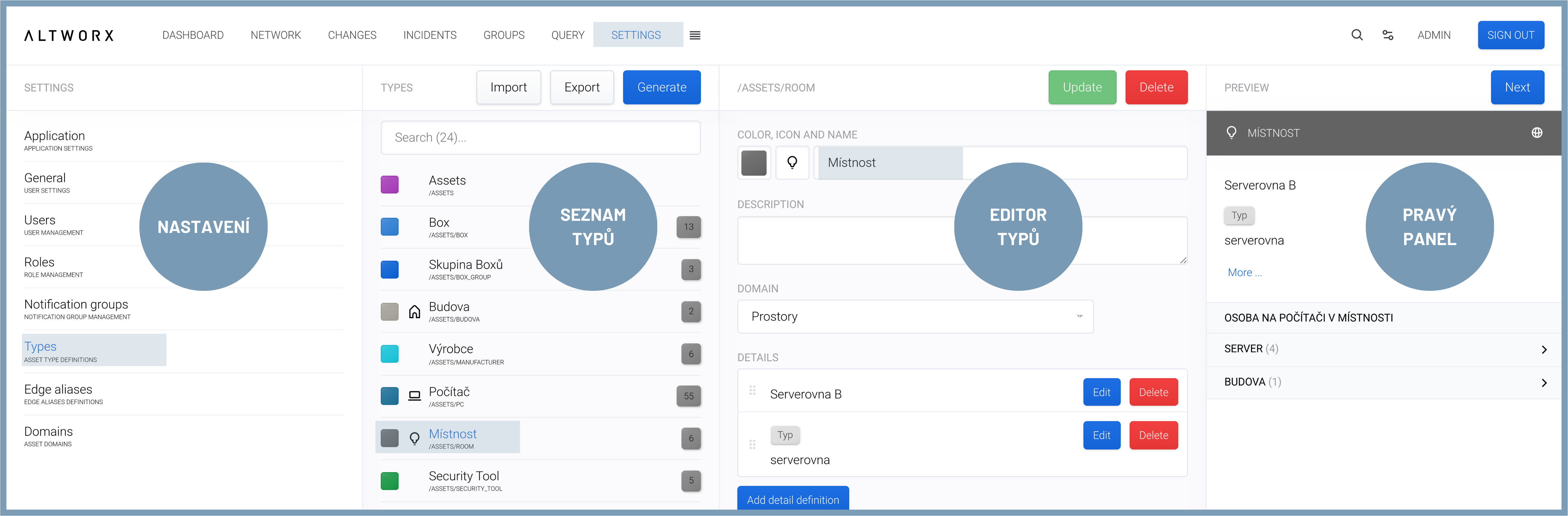
Task: Click the search magnifier icon
Action: 1357,35
